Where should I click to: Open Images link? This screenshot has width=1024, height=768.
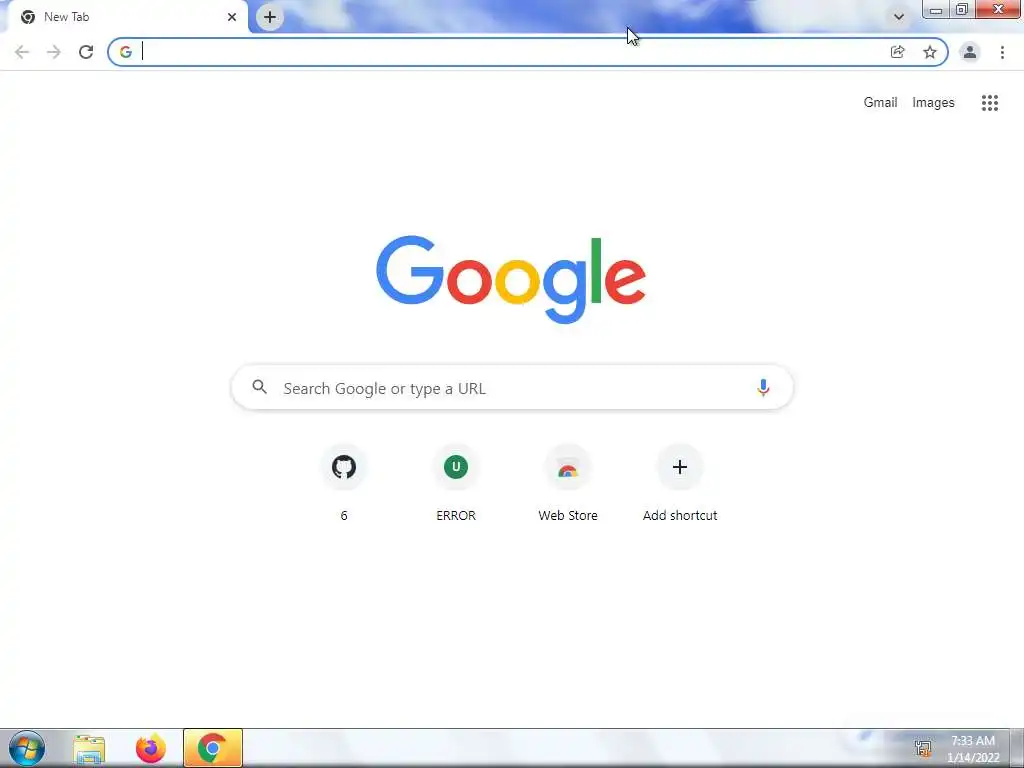[933, 103]
